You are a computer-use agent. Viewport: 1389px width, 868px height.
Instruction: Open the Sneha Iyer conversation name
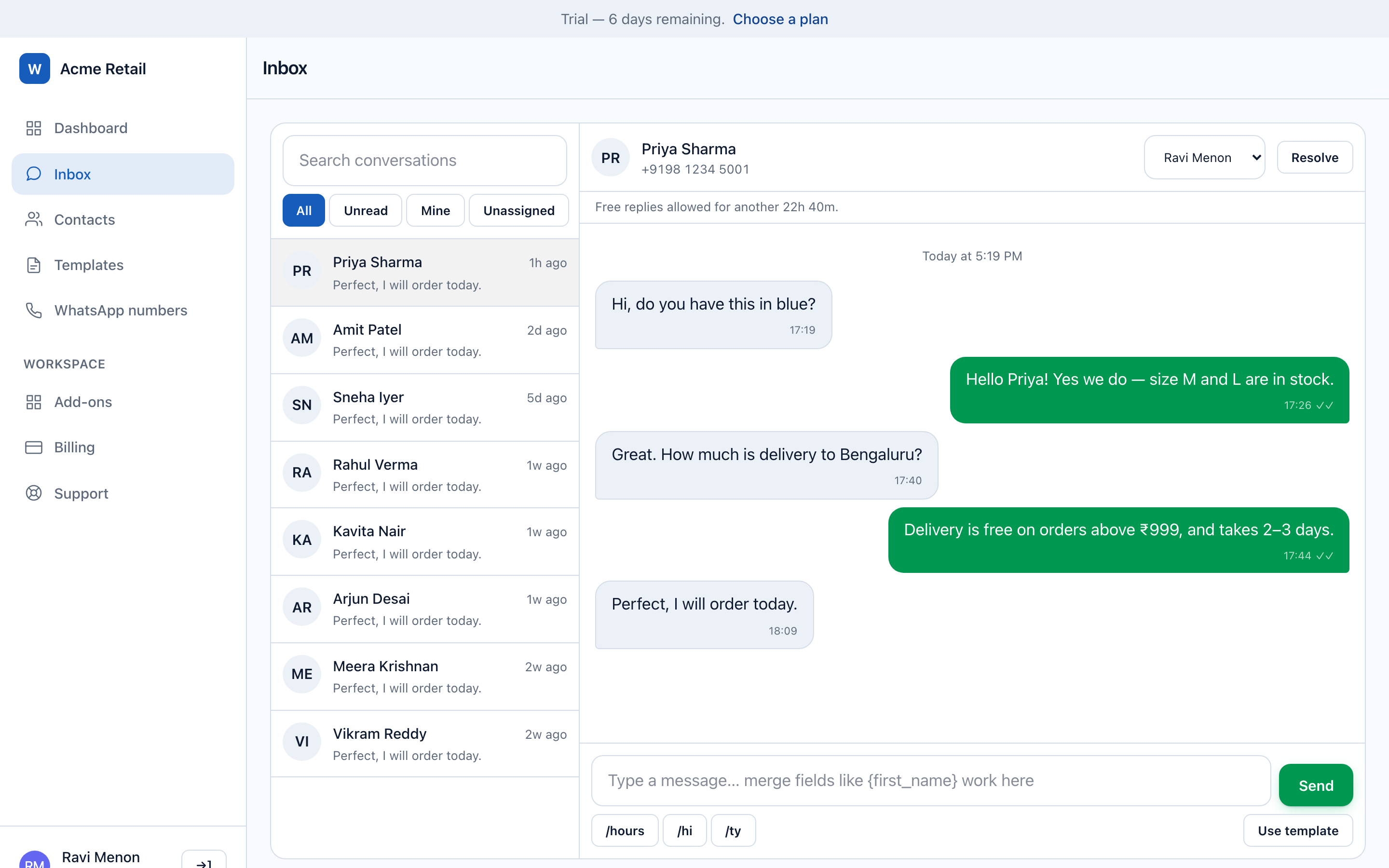368,397
